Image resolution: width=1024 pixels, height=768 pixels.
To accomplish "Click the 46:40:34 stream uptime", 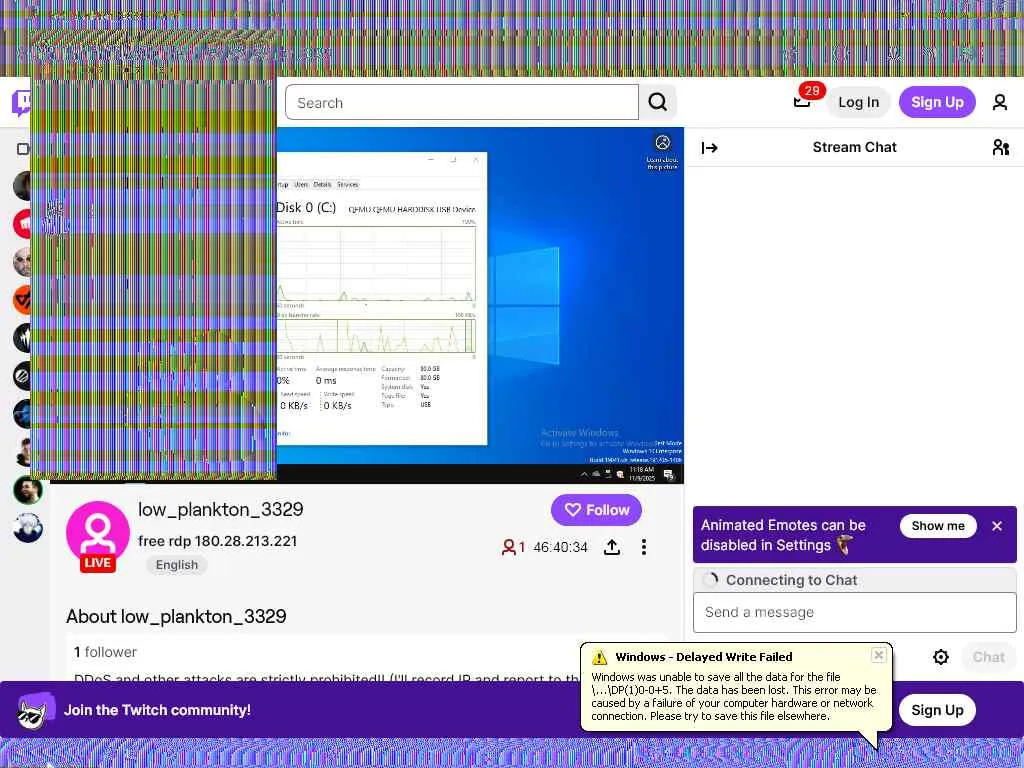I will pos(560,547).
